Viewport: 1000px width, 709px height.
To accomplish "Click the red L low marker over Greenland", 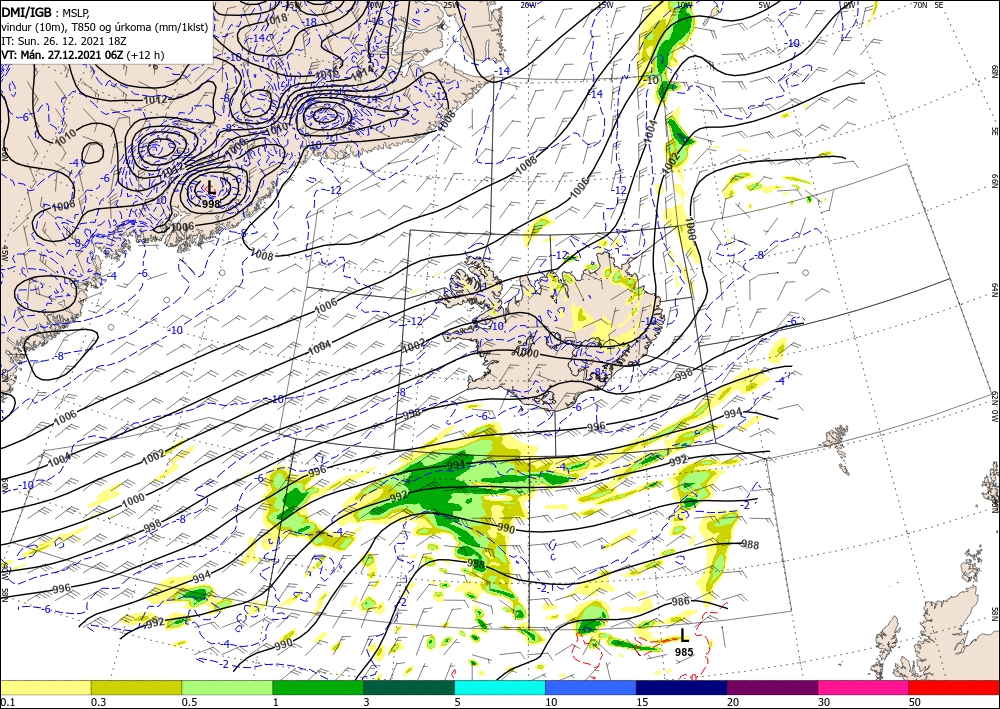I will click(x=211, y=187).
